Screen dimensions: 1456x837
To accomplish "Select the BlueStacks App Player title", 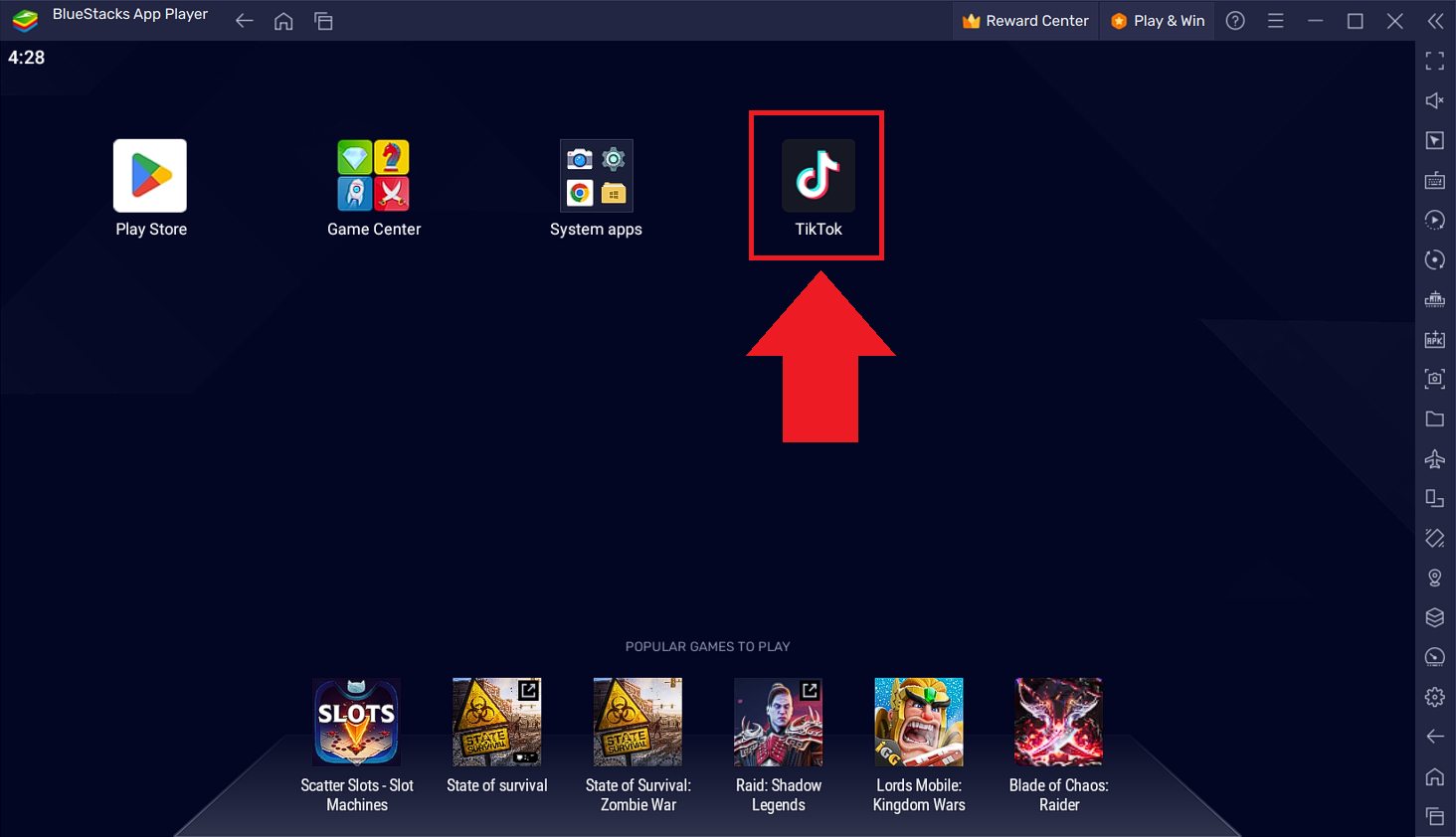I will click(130, 14).
